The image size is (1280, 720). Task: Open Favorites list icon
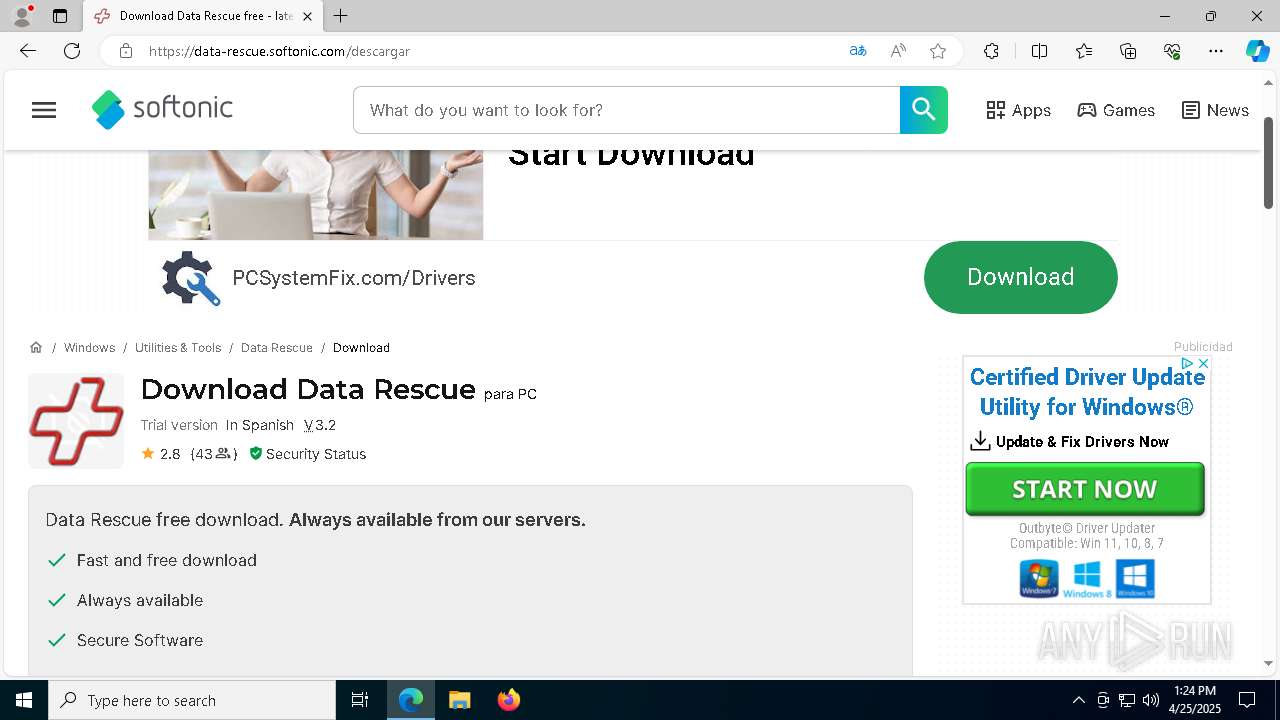[1084, 51]
